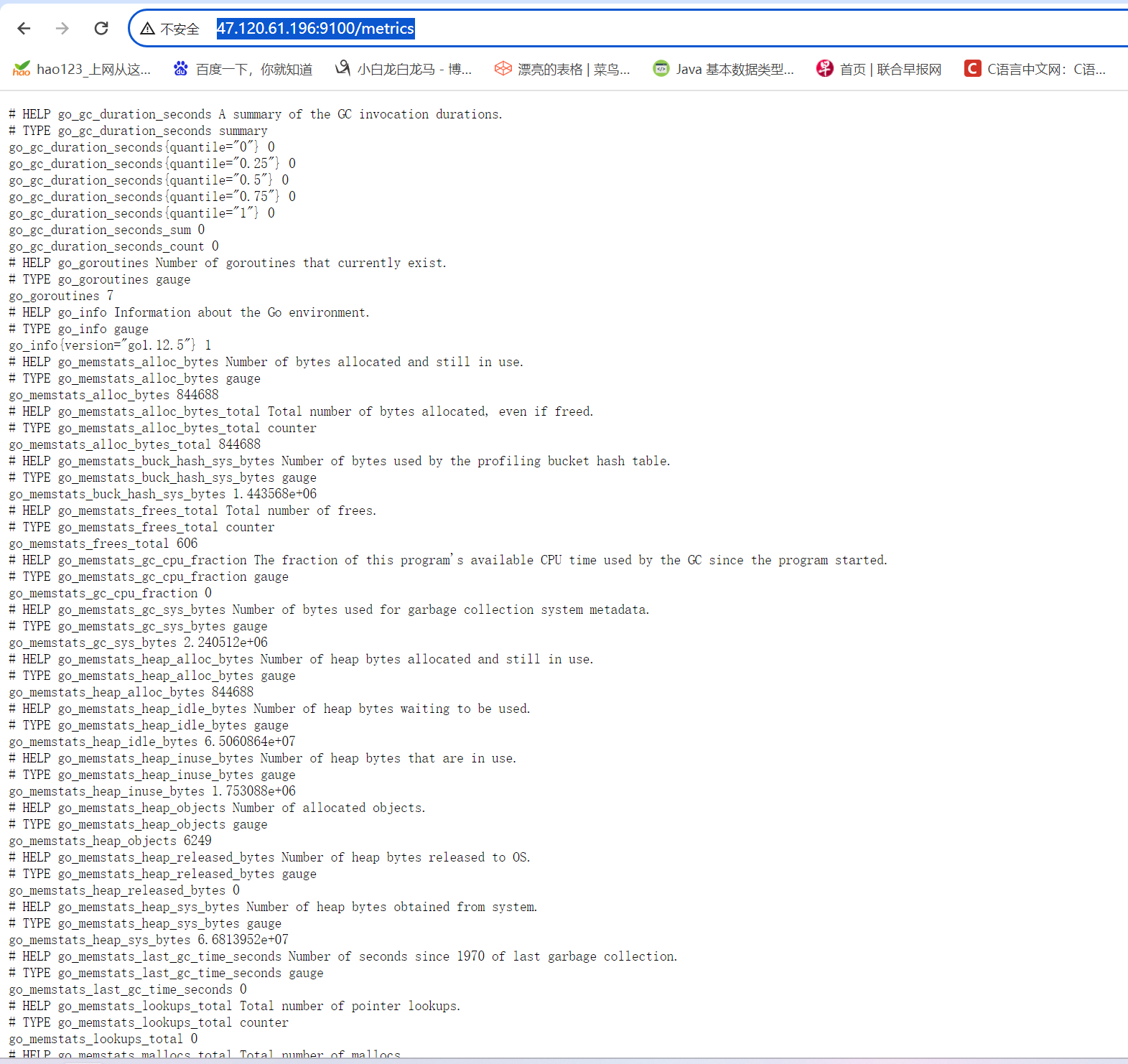Open the 百度一下 bookmark
This screenshot has height=1064, width=1128.
pyautogui.click(x=243, y=69)
